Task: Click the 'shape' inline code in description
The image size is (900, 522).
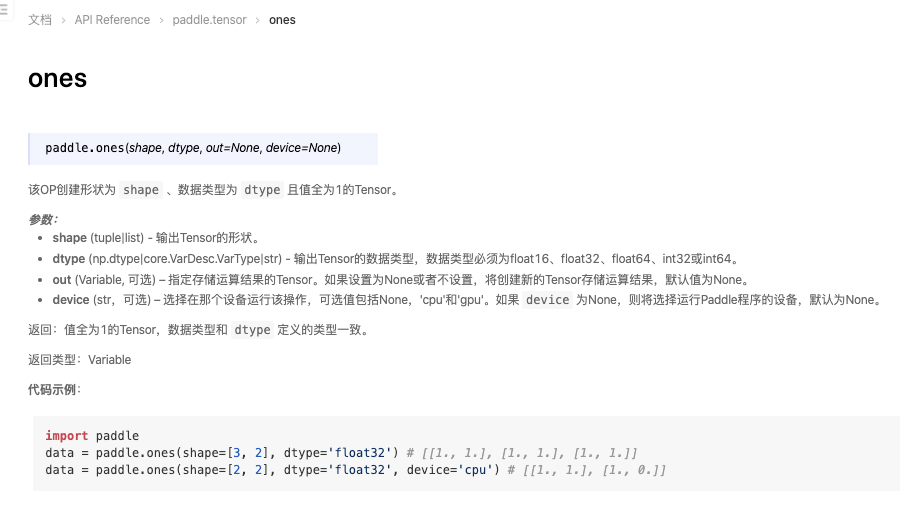Action: (141, 190)
